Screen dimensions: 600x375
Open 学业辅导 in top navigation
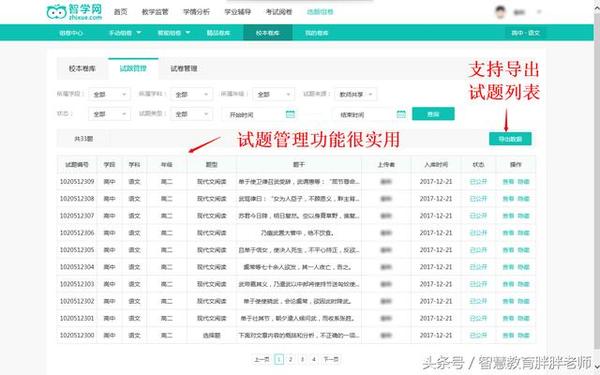coord(238,12)
